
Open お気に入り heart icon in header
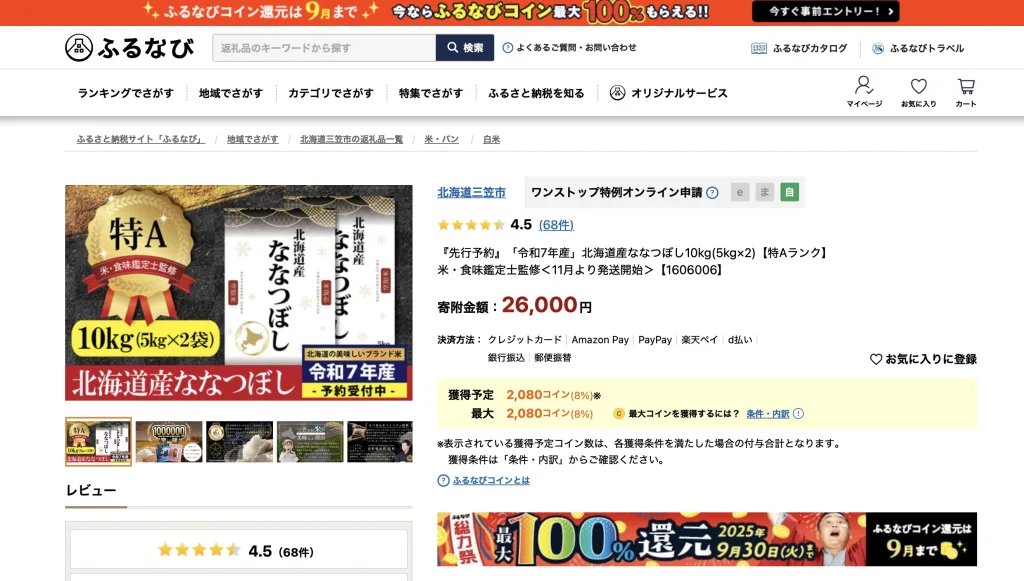point(918,86)
